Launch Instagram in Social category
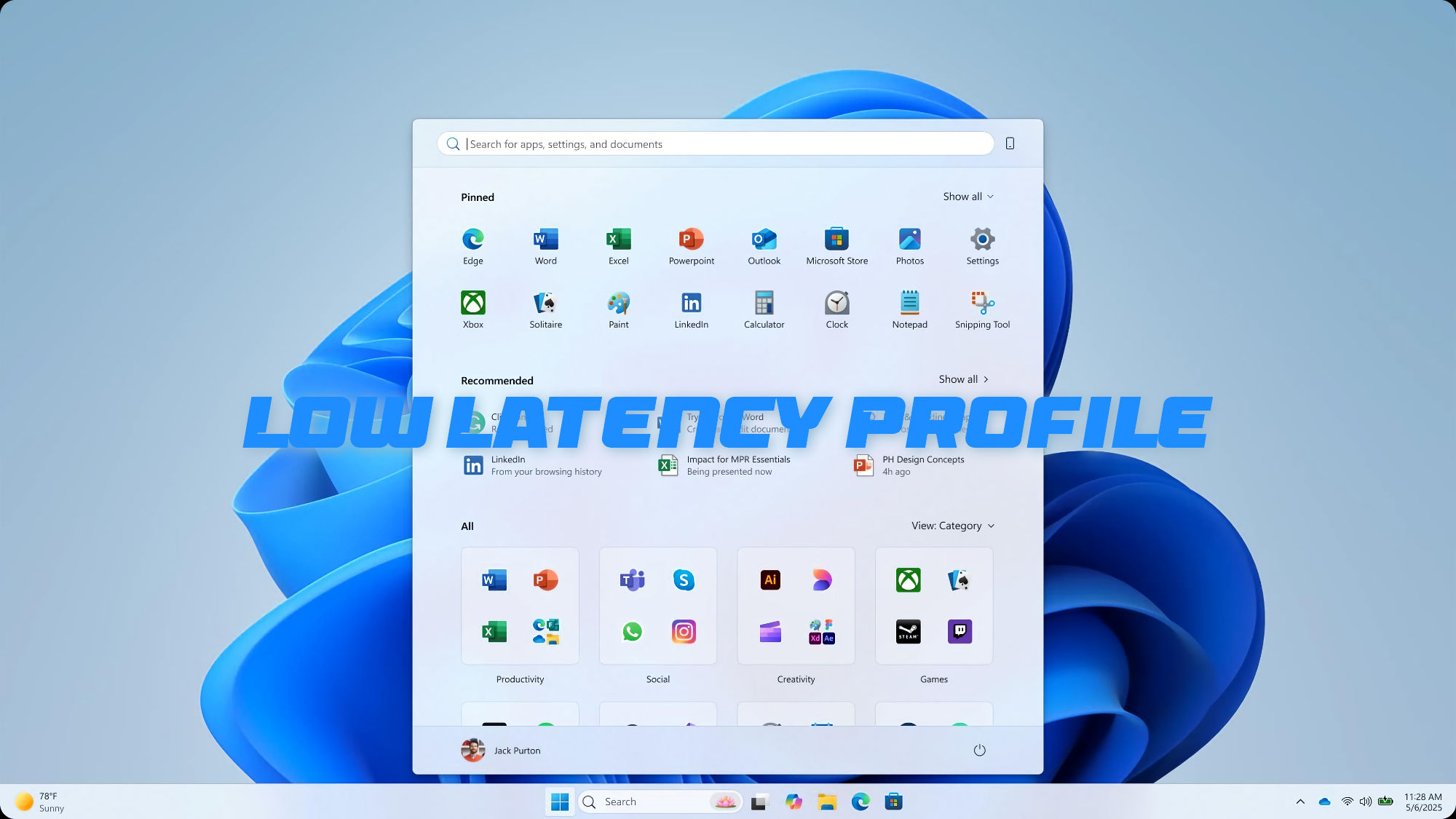The height and width of the screenshot is (819, 1456). pos(684,631)
